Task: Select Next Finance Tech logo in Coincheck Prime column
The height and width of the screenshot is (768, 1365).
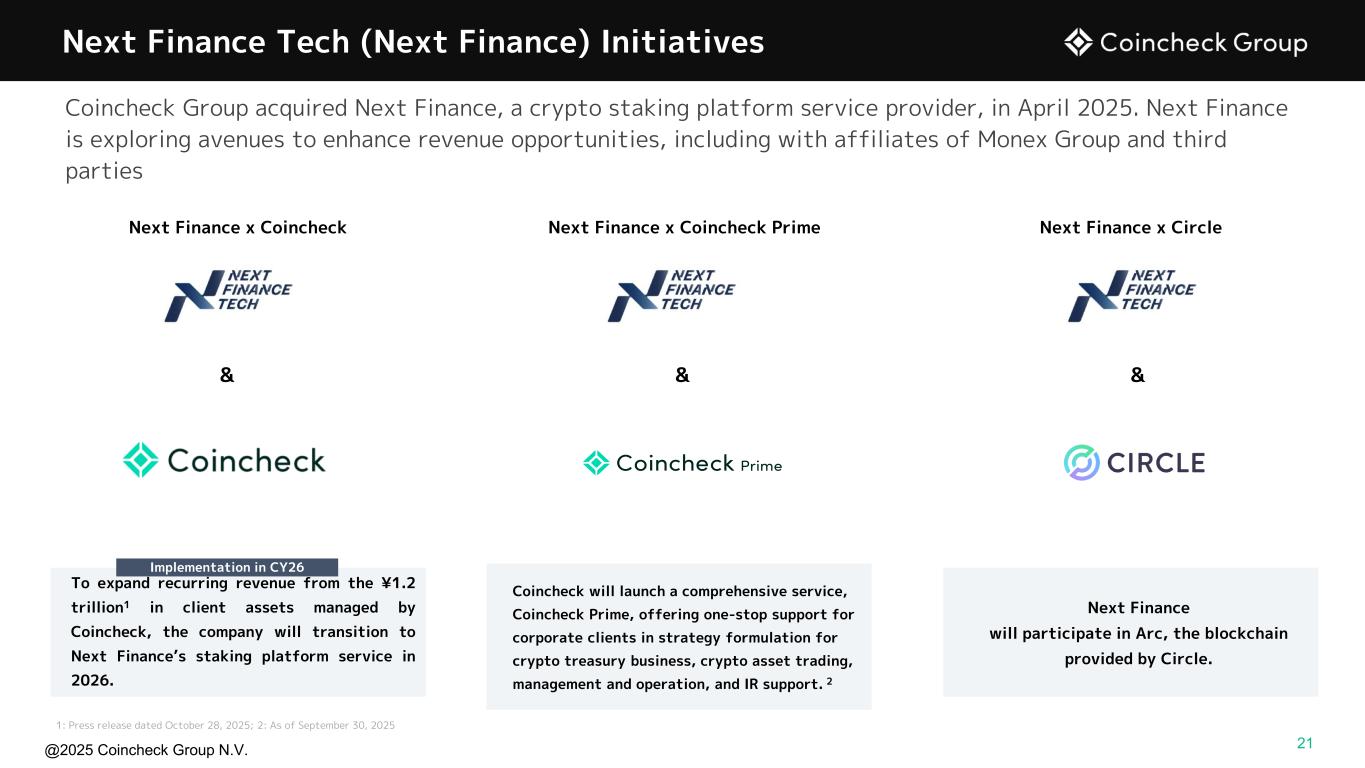Action: pyautogui.click(x=671, y=295)
